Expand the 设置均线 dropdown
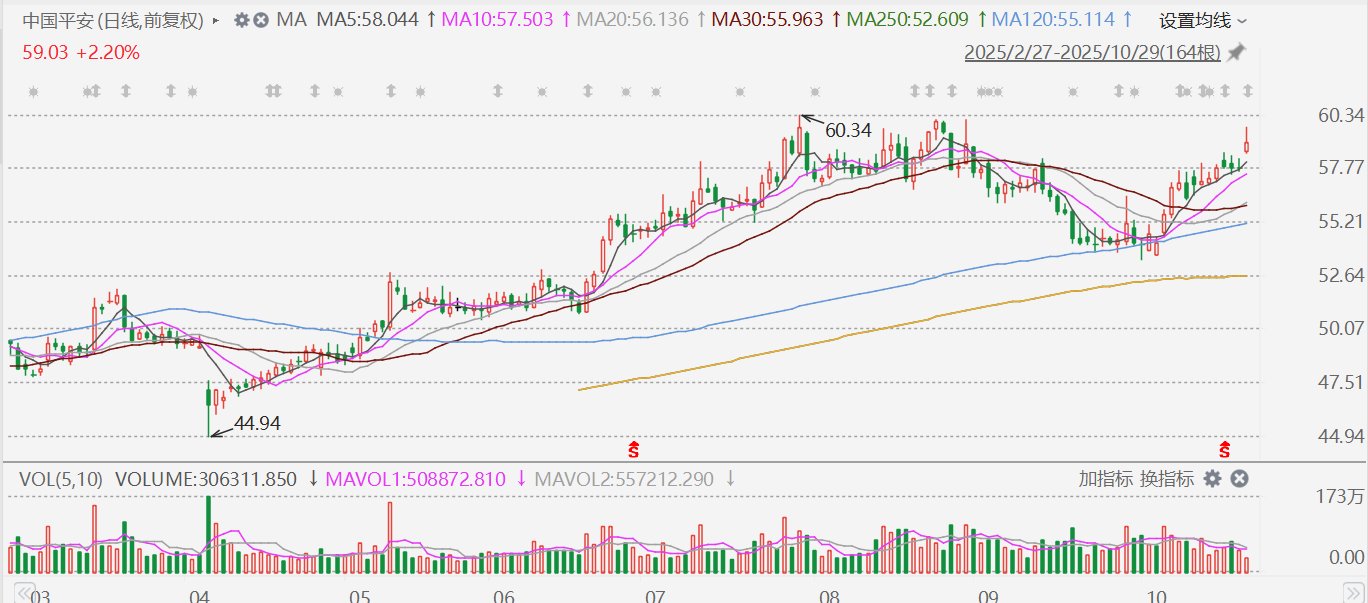Screen dimensions: 1368x603 [x=1203, y=20]
